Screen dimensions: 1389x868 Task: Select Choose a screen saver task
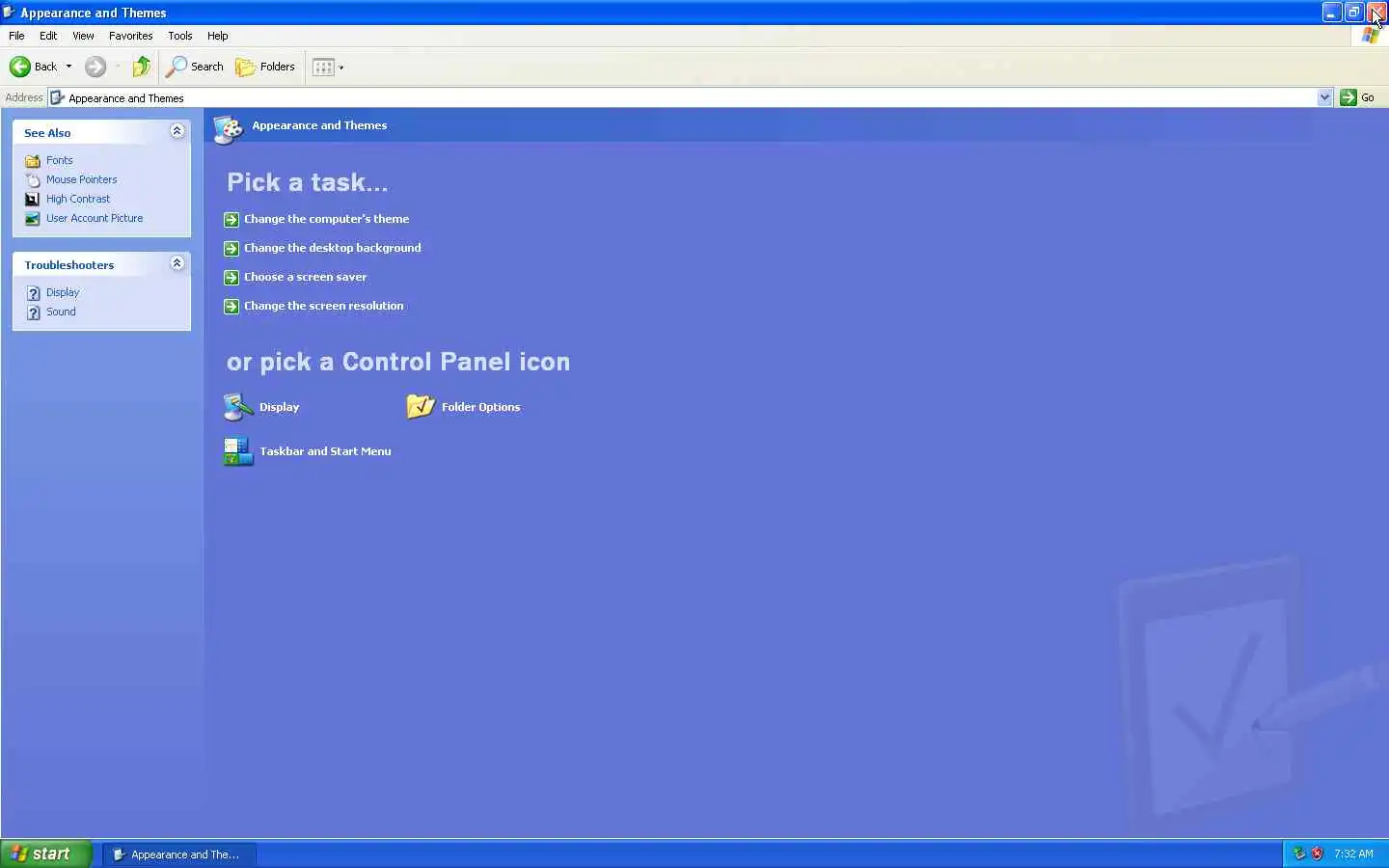305,277
